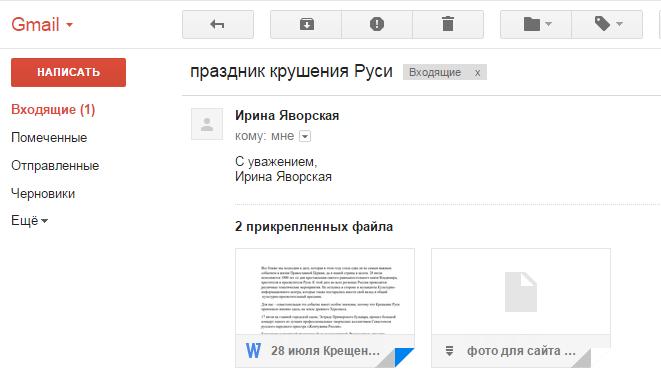Open the Помеченные starred folder

click(49, 137)
